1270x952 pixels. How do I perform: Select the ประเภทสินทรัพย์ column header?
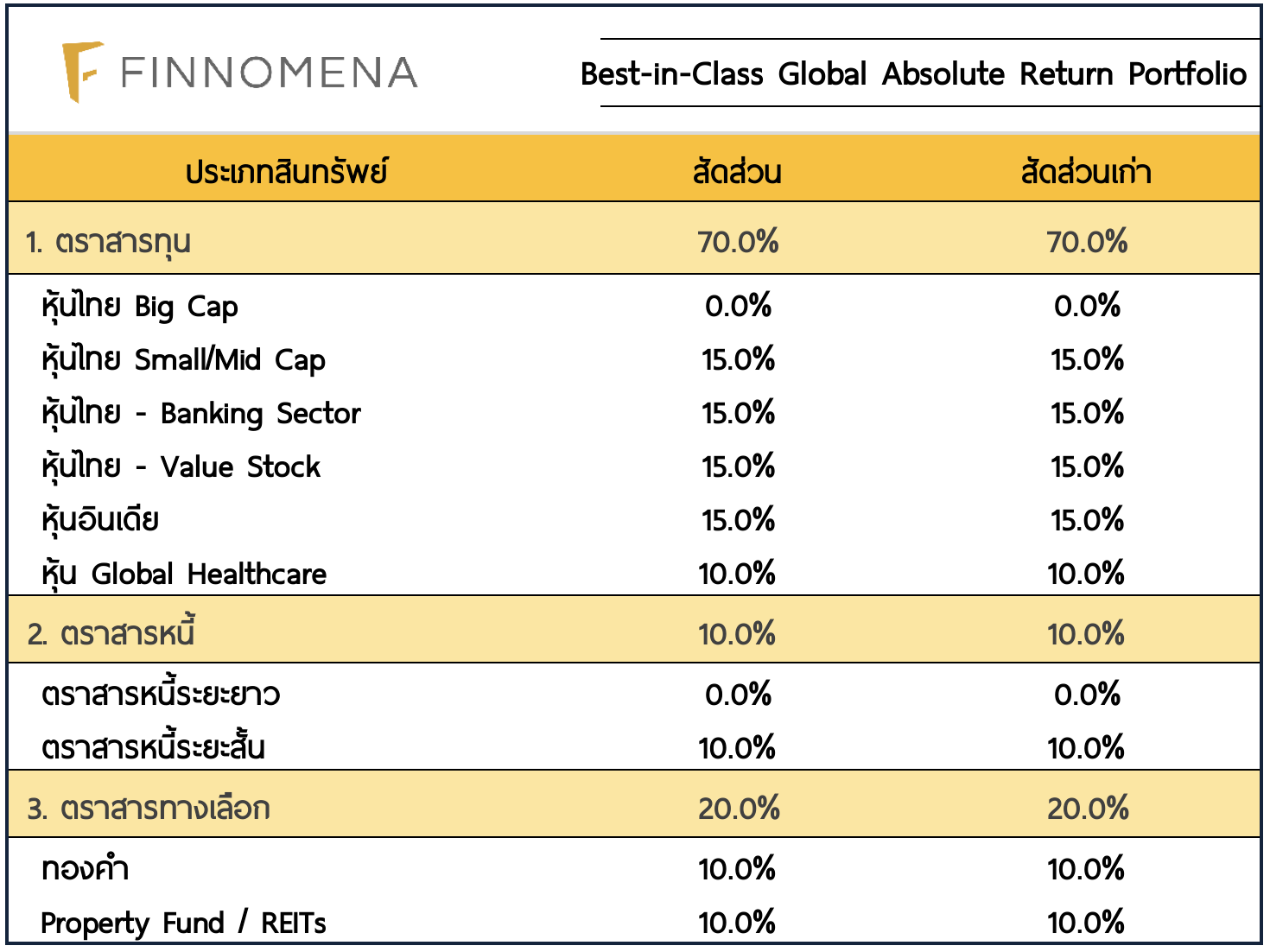286,171
